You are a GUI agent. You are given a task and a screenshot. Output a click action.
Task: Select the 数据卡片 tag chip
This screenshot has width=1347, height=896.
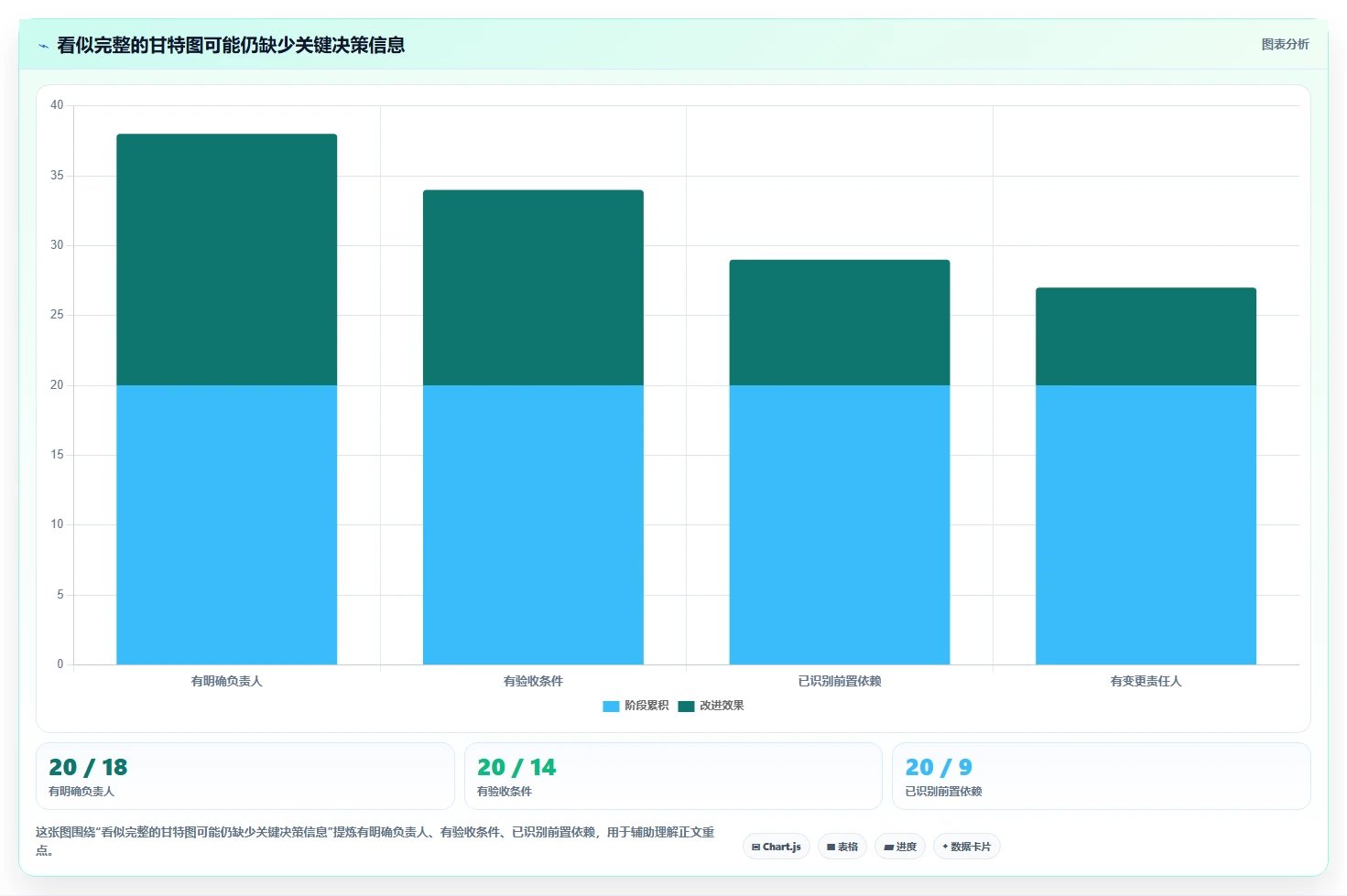966,847
